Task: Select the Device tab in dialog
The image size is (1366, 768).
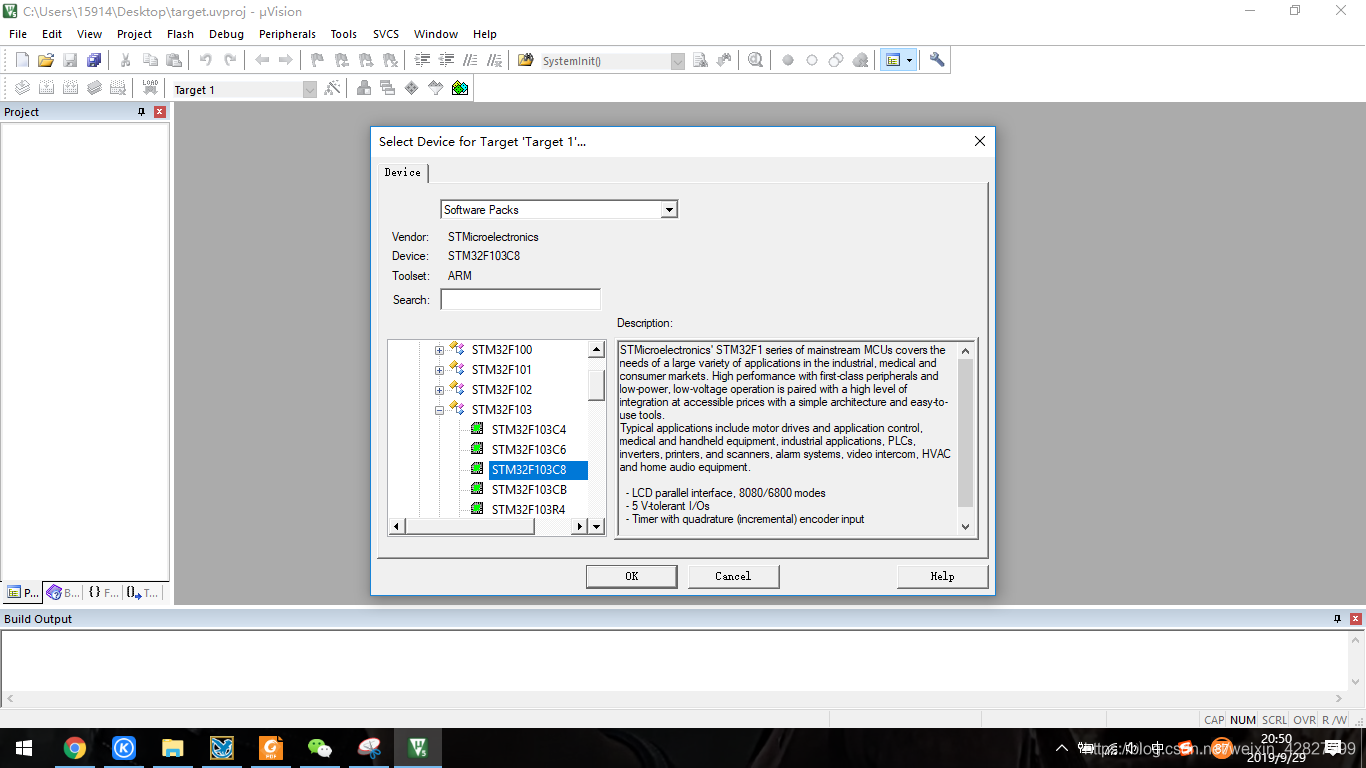Action: click(403, 172)
